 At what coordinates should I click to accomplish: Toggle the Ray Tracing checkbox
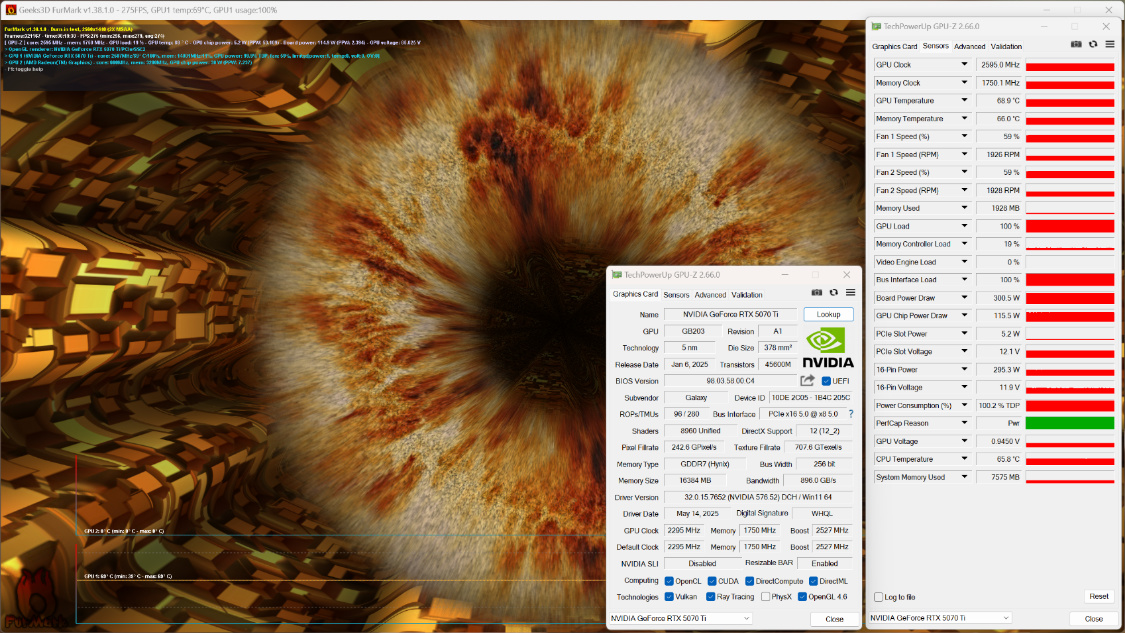710,596
